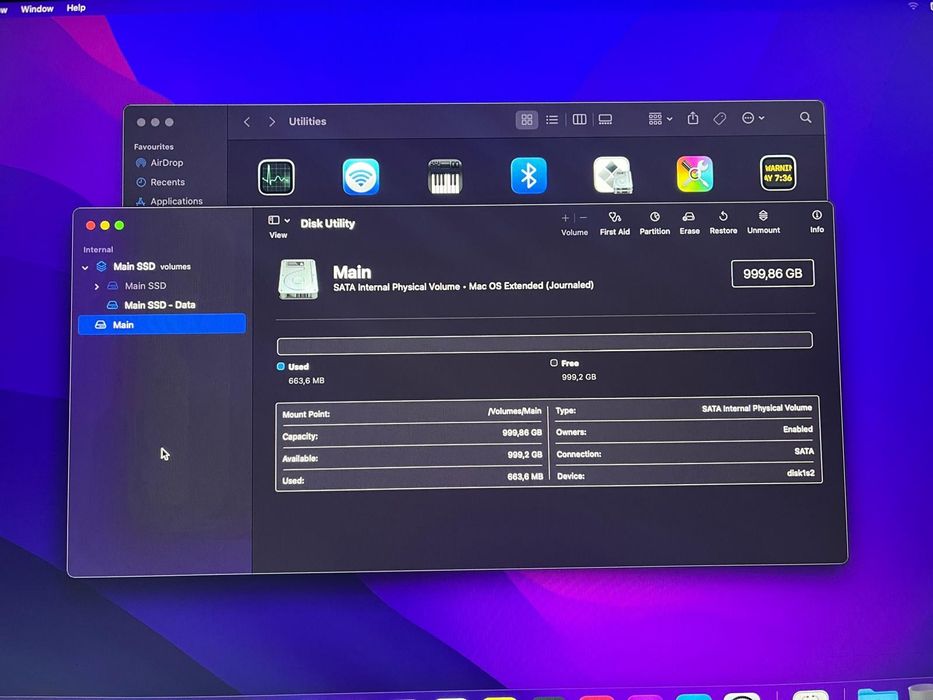Open Console warning icon in Utilities

click(778, 173)
